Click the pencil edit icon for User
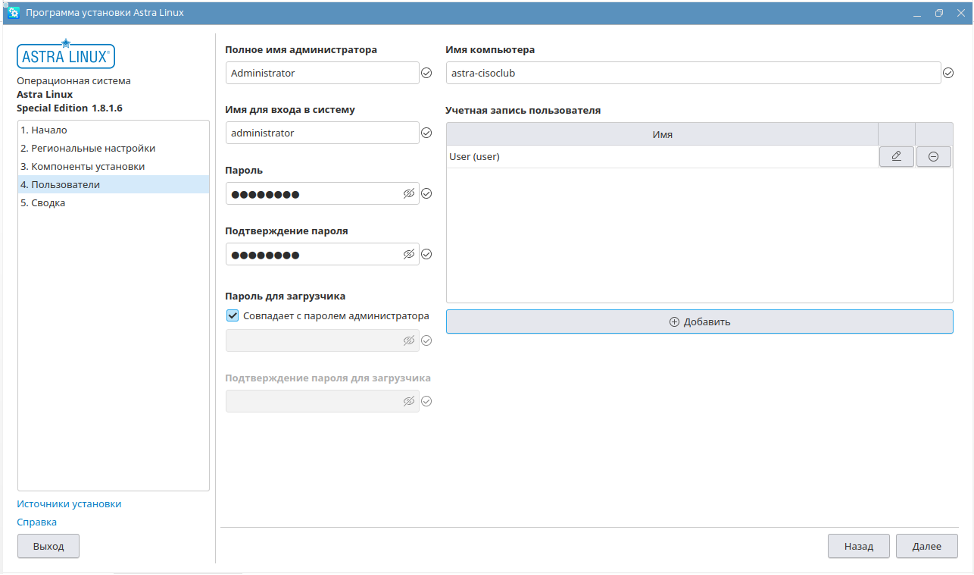Screen dimensions: 974x575 point(896,156)
